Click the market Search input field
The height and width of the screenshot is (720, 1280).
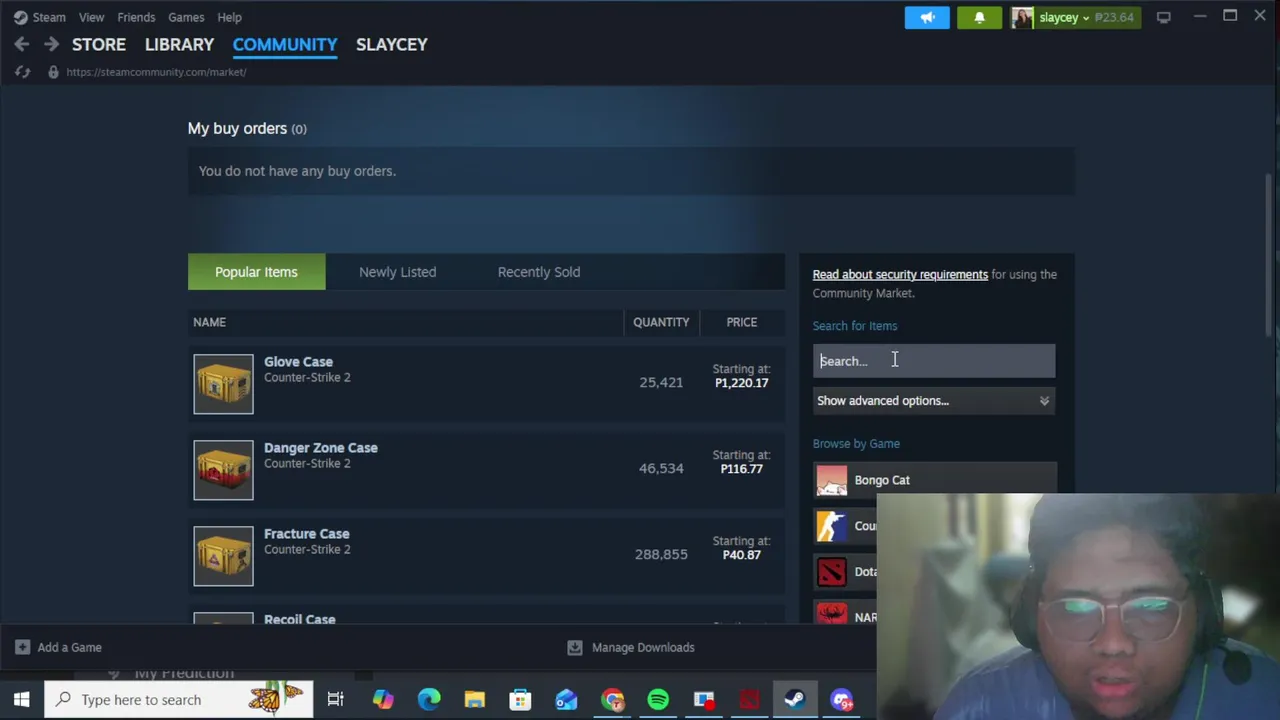[933, 361]
